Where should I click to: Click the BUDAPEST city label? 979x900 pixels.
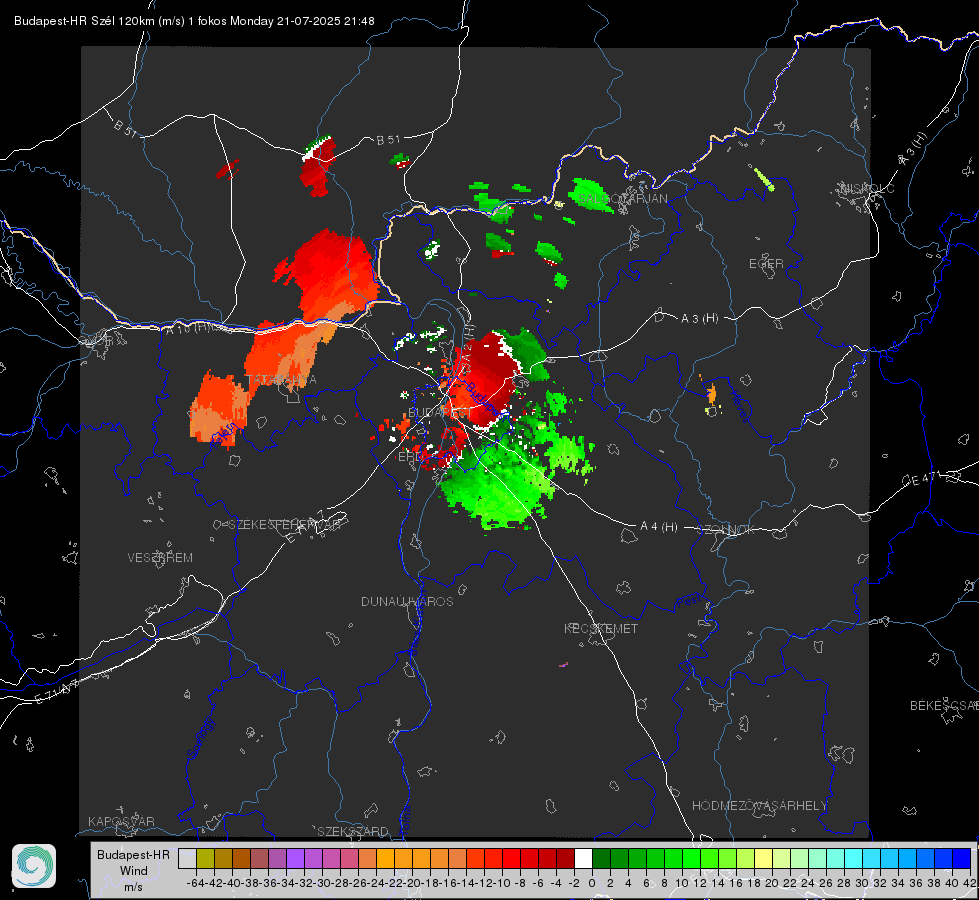tap(440, 413)
